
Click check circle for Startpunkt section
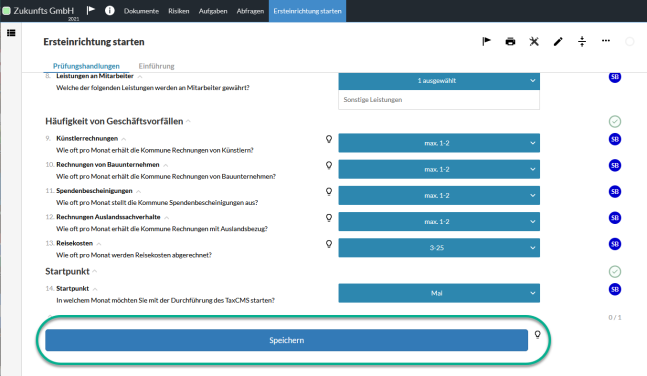(x=615, y=272)
